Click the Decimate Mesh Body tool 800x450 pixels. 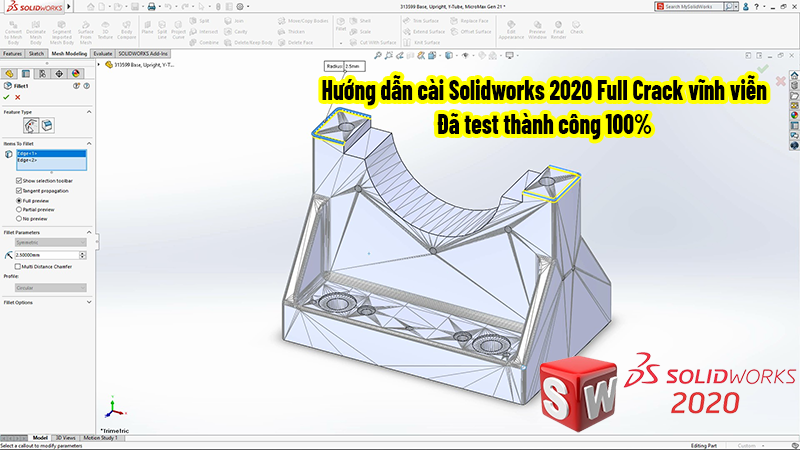(x=36, y=33)
